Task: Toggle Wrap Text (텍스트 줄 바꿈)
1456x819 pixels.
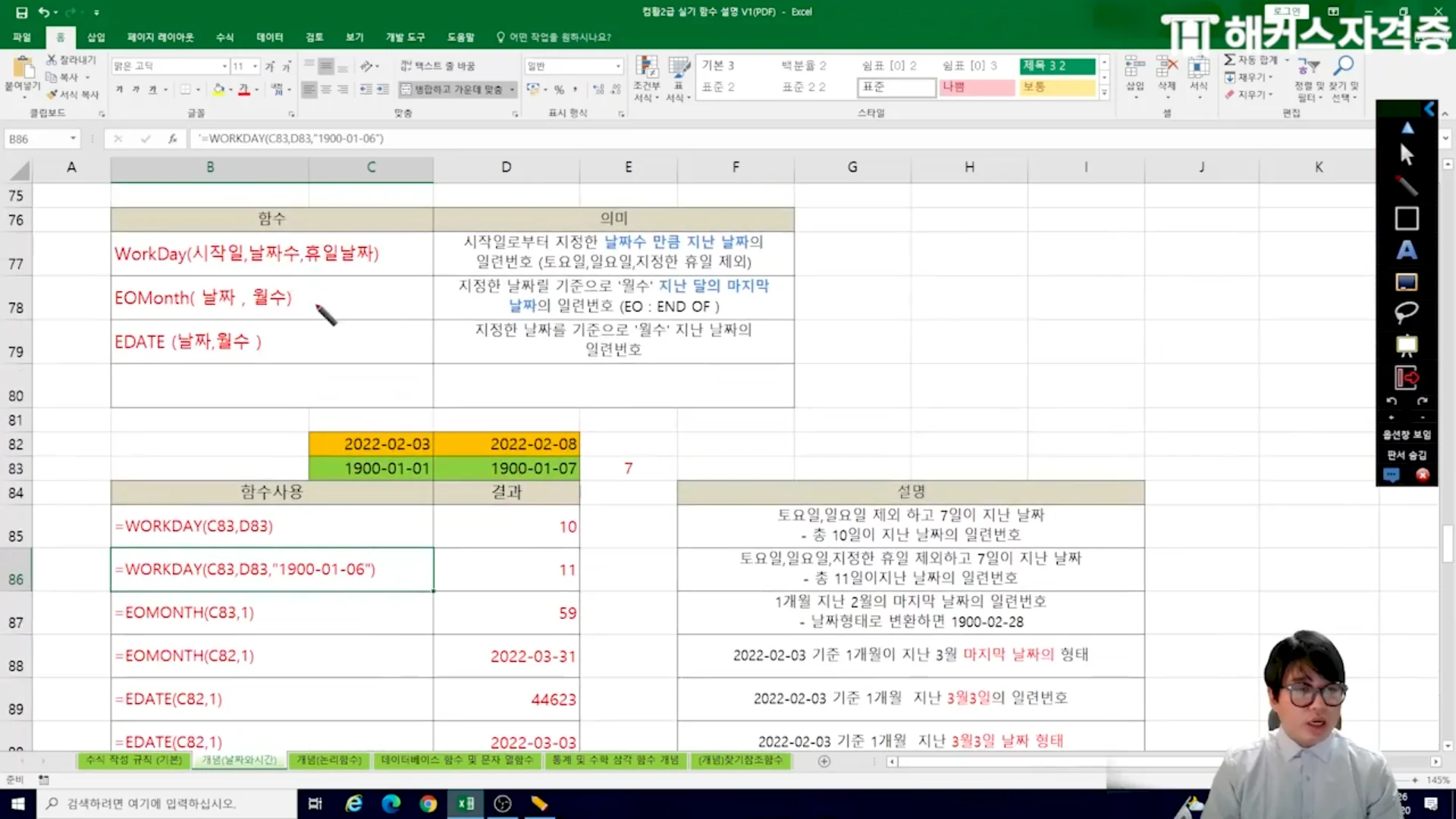Action: 438,67
